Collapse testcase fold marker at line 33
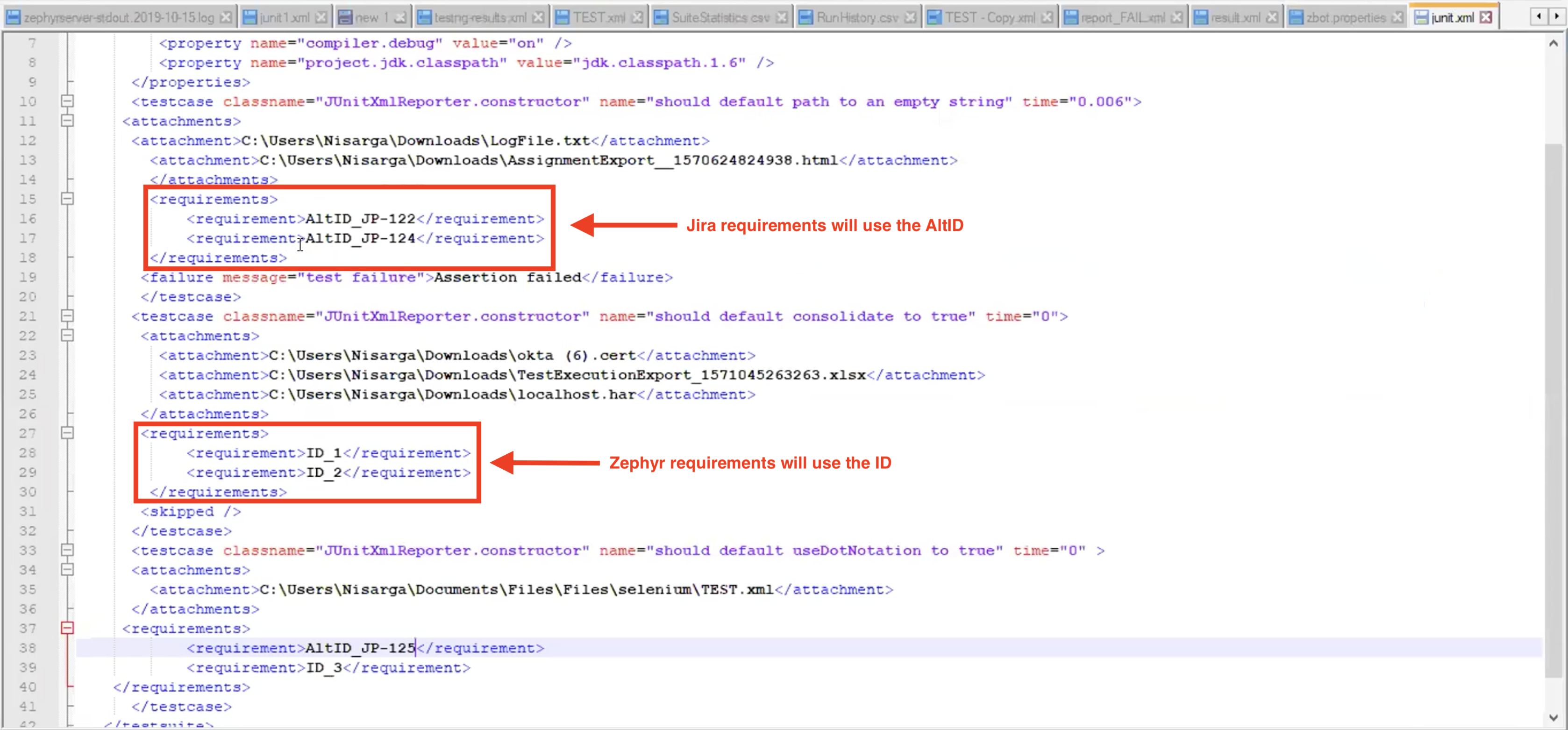 point(68,550)
